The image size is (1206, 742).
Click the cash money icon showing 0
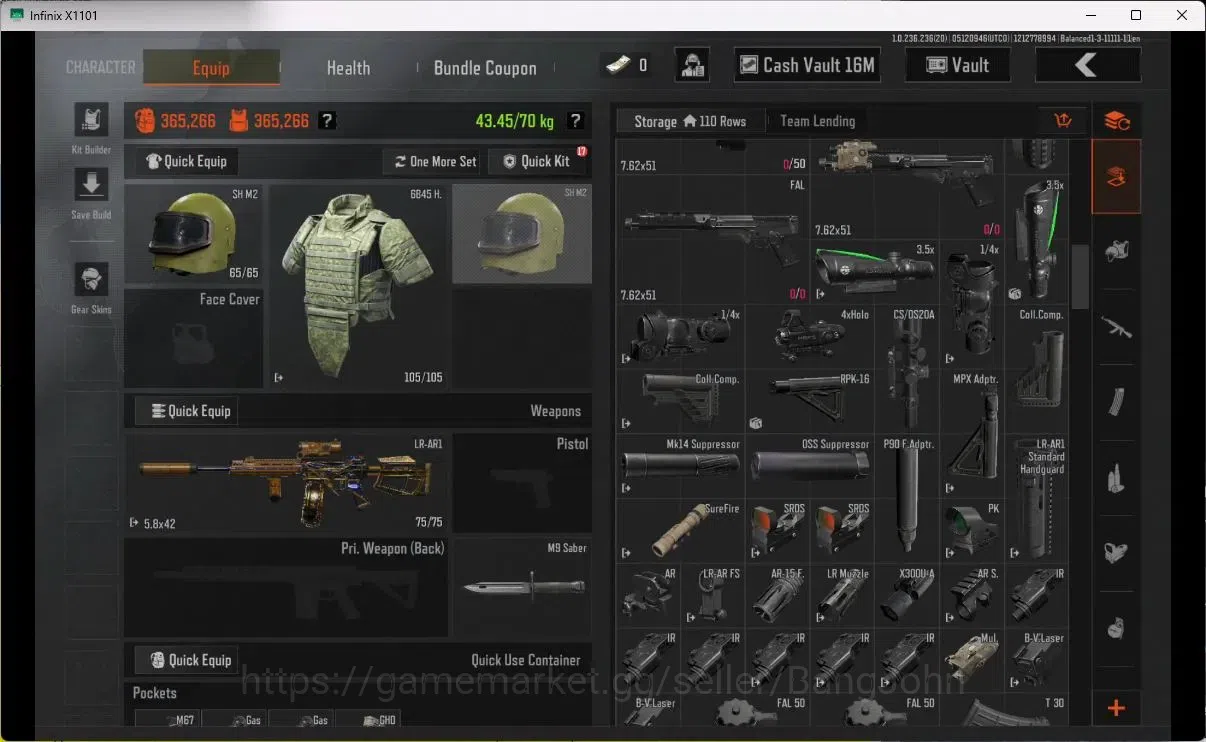pos(626,65)
